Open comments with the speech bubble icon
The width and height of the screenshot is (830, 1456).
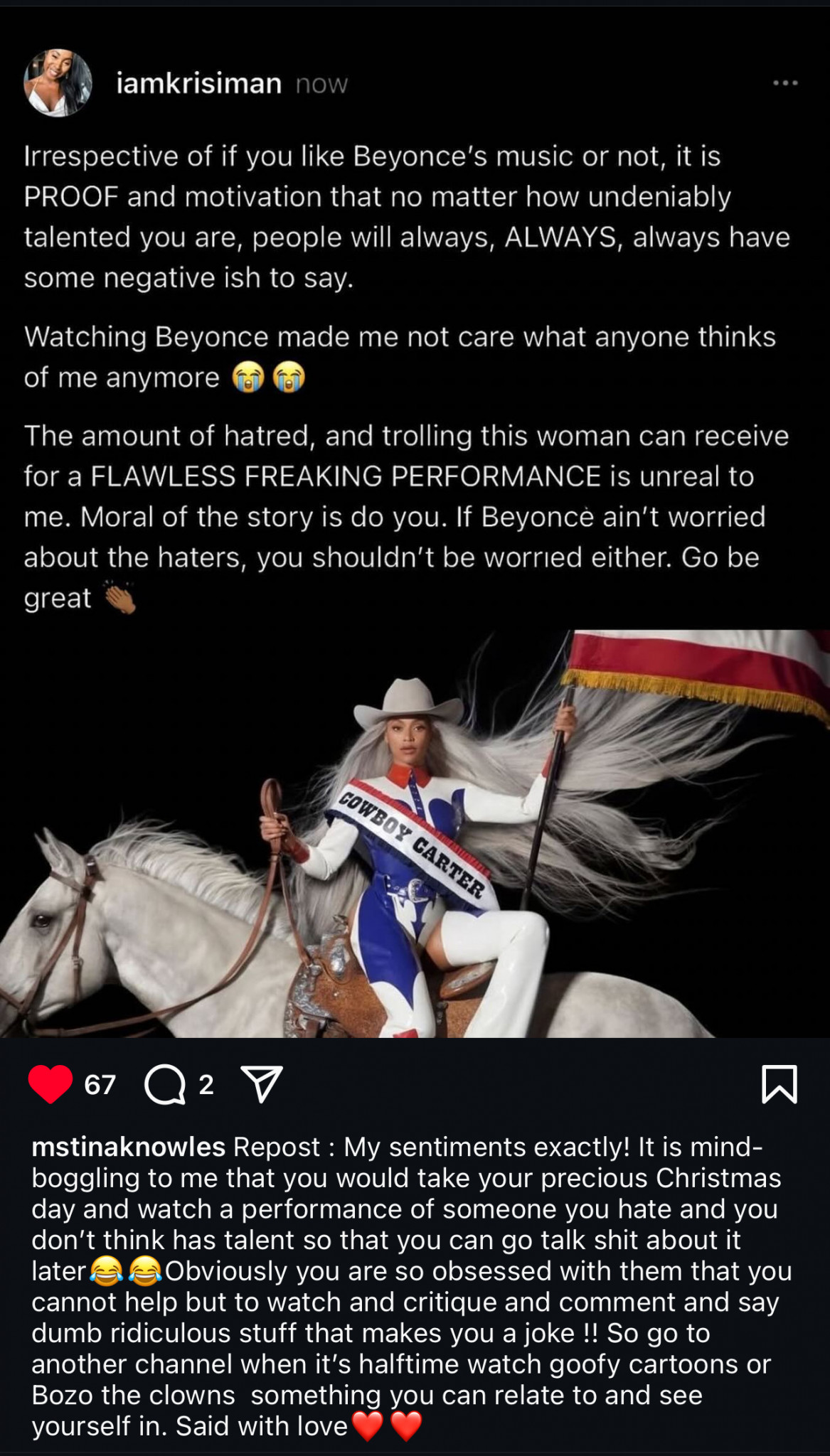point(165,1085)
